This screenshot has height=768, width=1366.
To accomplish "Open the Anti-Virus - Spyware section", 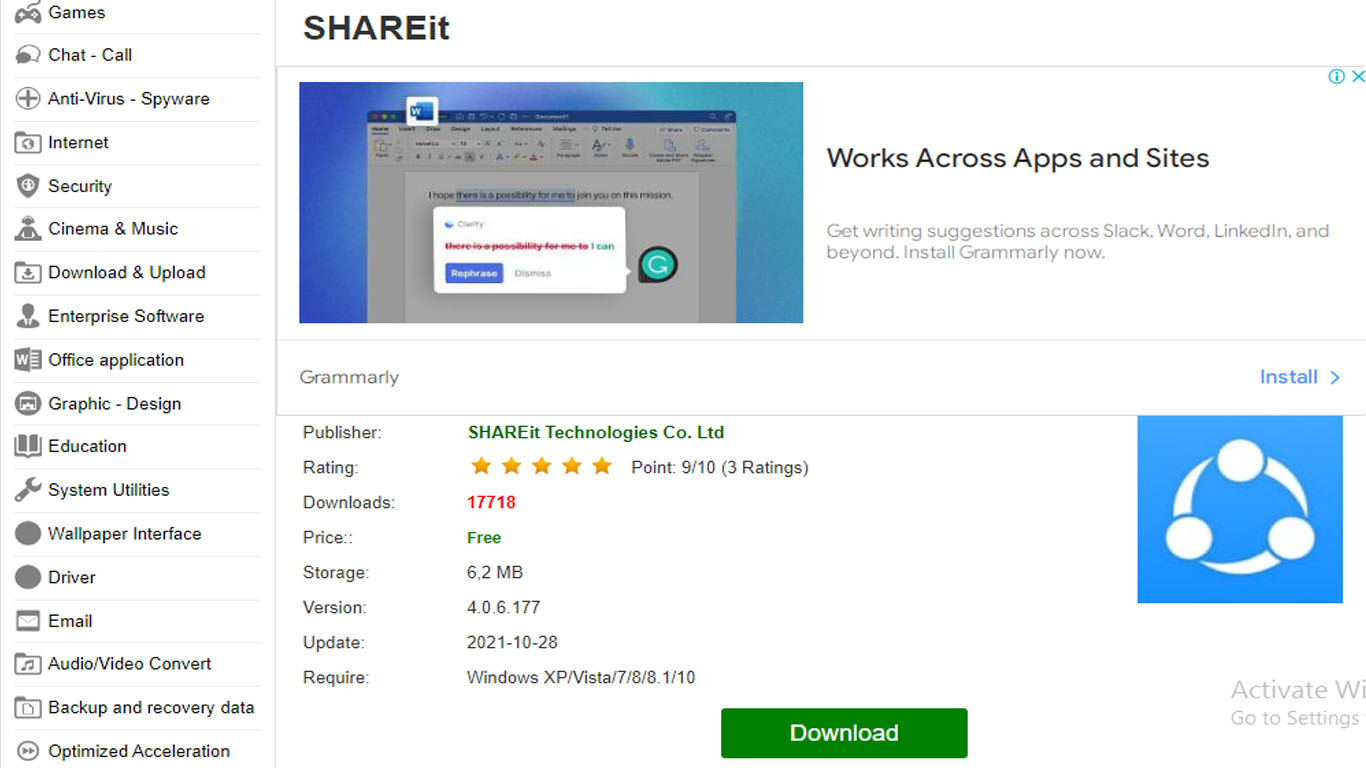I will coord(27,99).
